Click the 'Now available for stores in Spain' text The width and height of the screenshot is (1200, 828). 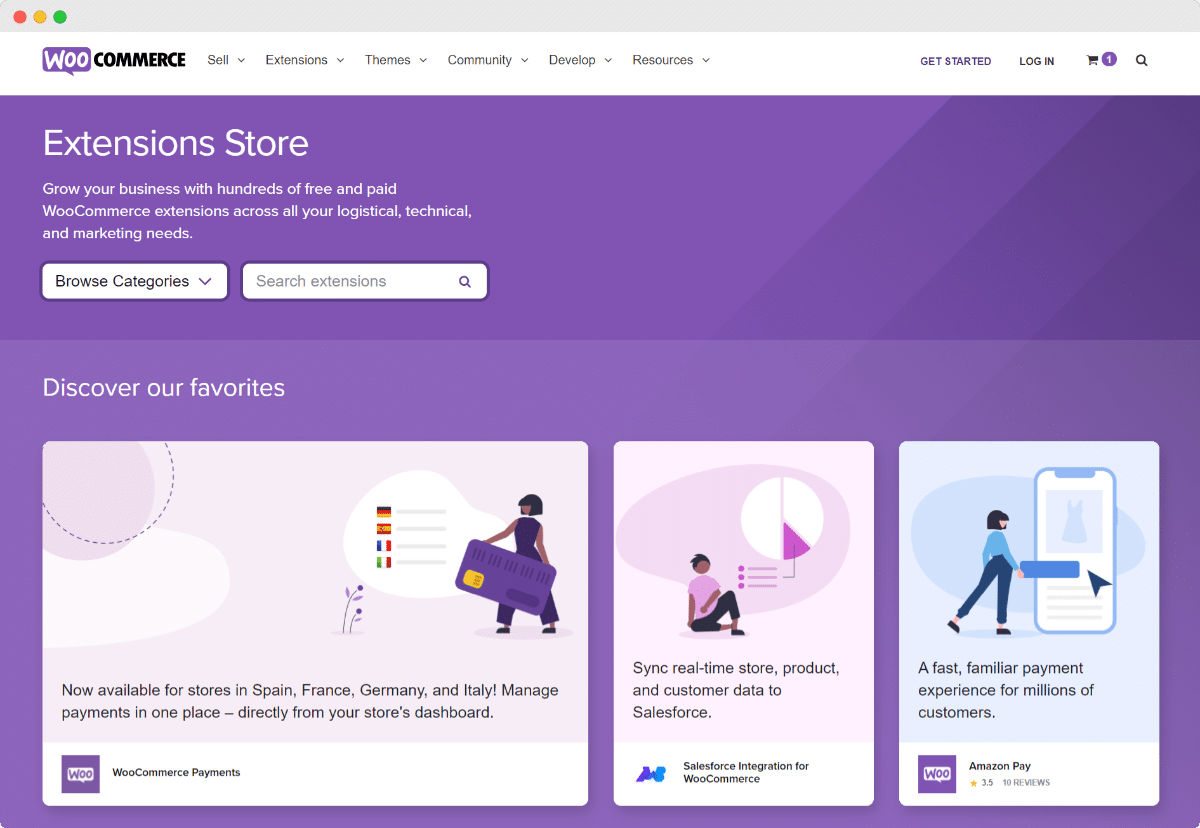click(x=310, y=701)
